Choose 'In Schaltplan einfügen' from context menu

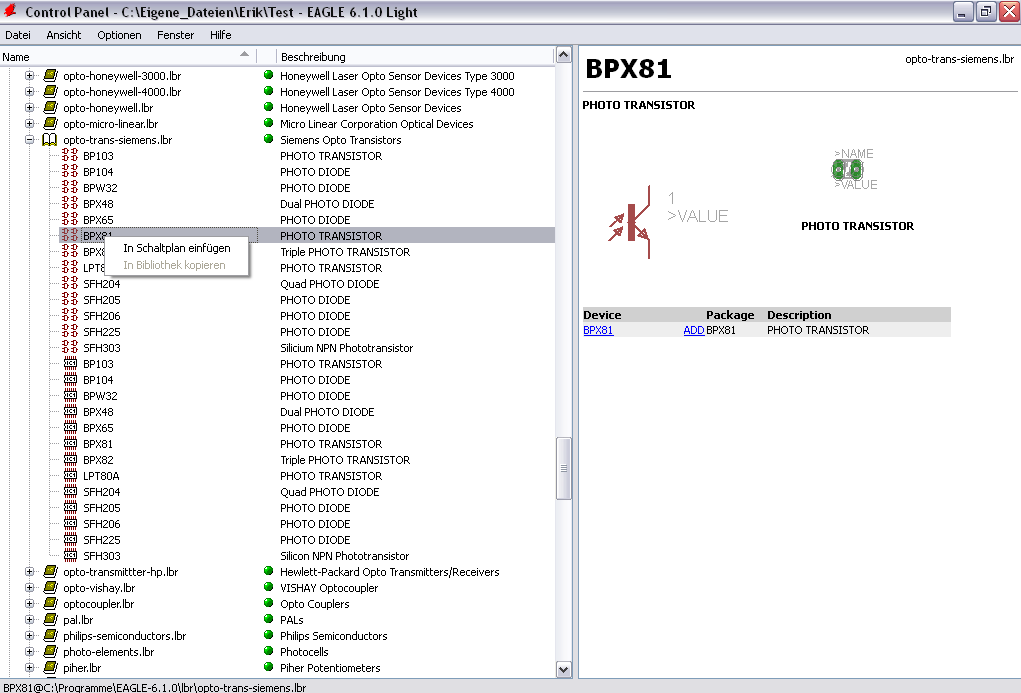click(x=176, y=248)
